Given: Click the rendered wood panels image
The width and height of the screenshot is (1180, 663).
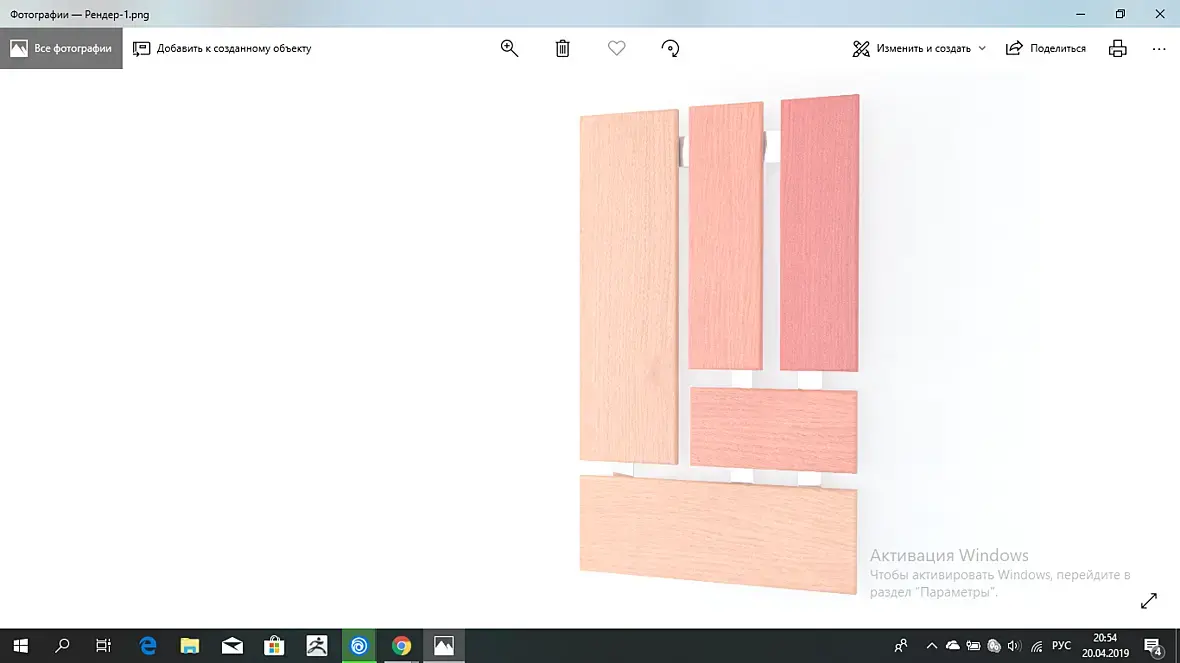Looking at the screenshot, I should coord(719,344).
